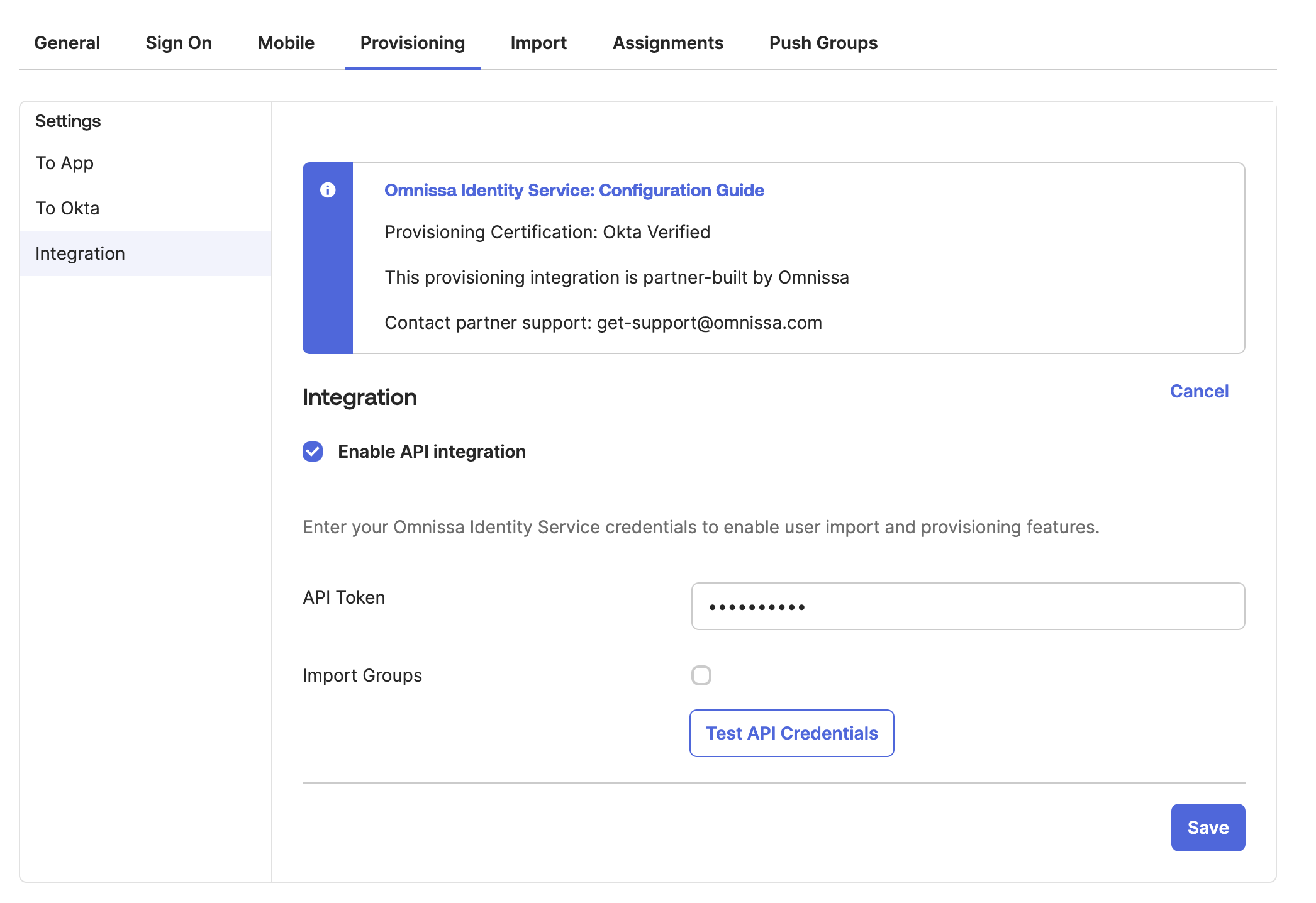Click the Import Groups field label
This screenshot has width=1316, height=903.
pyautogui.click(x=362, y=675)
